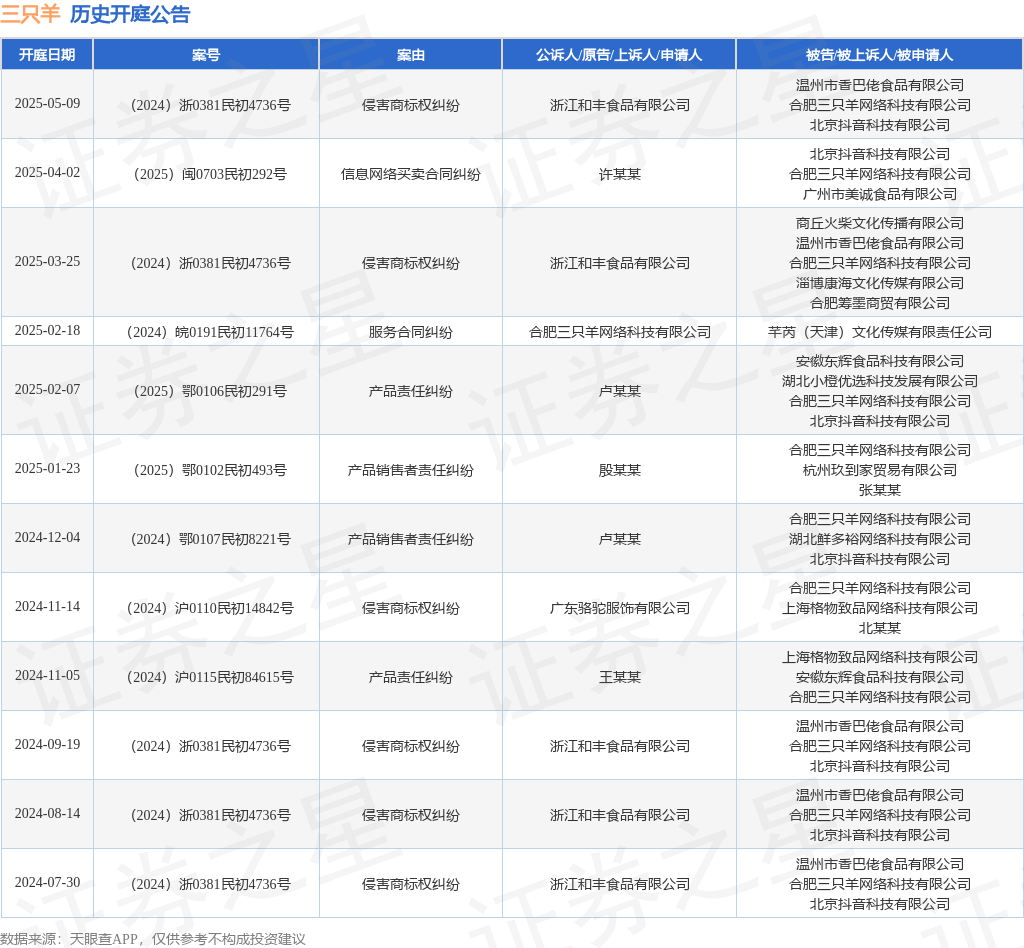Screen dimensions: 1024x948
Task: Select defendant 湖北小橙优选科技发展有限公司
Action: [879, 381]
